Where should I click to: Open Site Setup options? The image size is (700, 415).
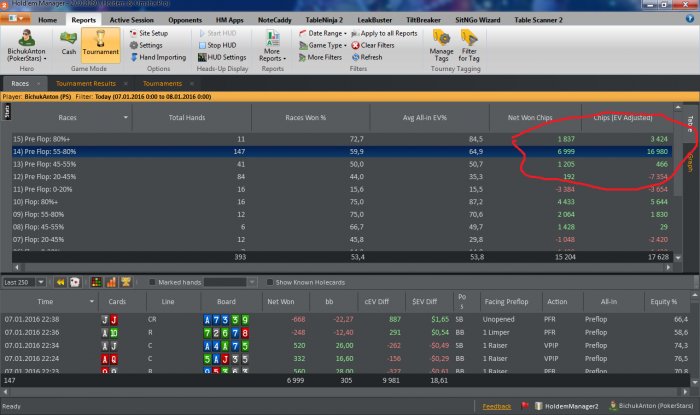pyautogui.click(x=149, y=33)
